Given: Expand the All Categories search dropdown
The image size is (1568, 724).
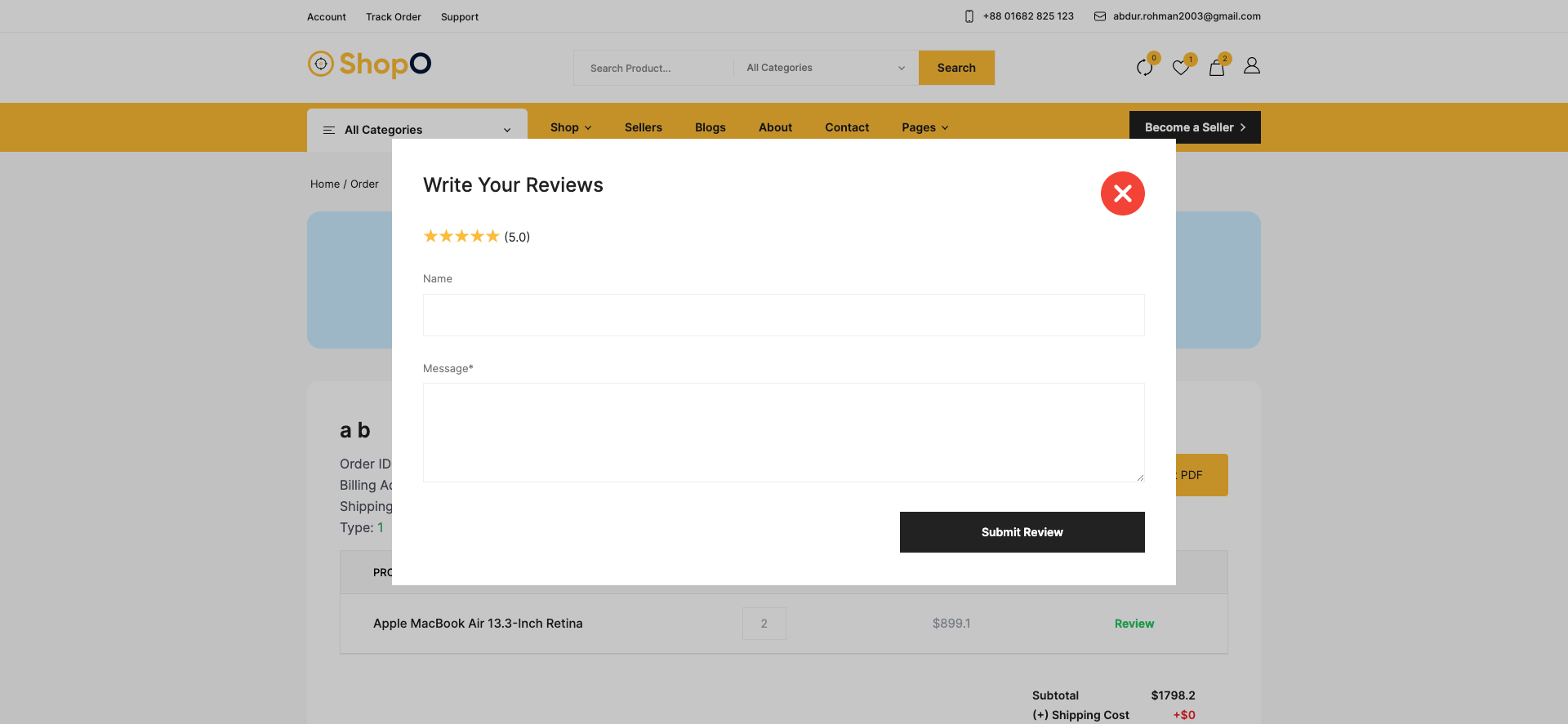Looking at the screenshot, I should pyautogui.click(x=825, y=68).
